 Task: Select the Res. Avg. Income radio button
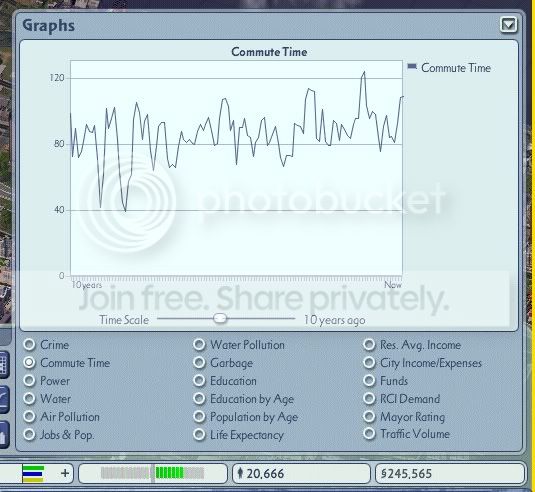369,345
